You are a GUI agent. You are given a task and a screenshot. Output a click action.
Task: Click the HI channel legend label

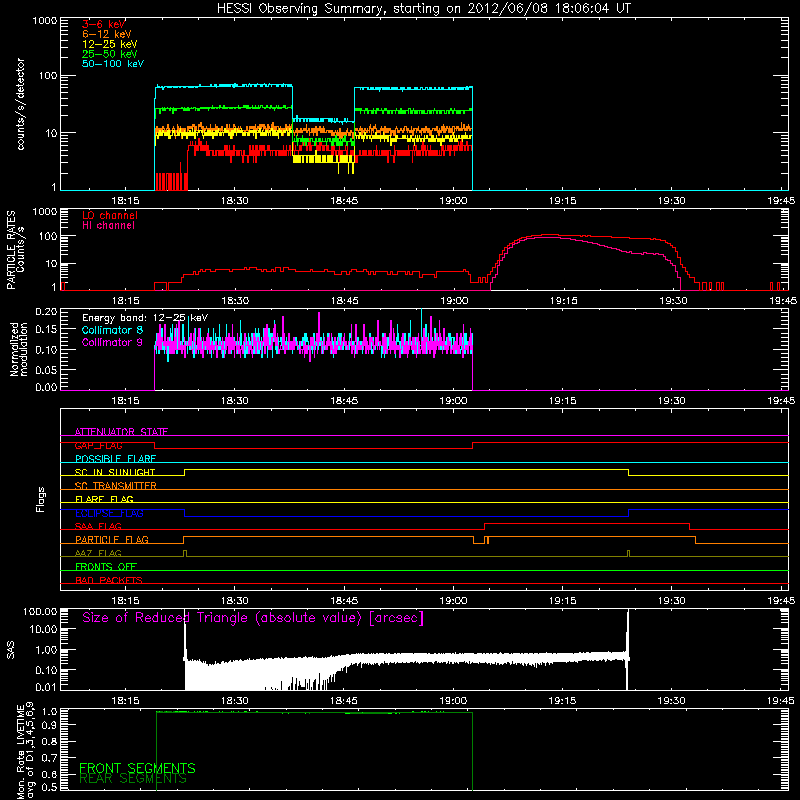point(108,226)
